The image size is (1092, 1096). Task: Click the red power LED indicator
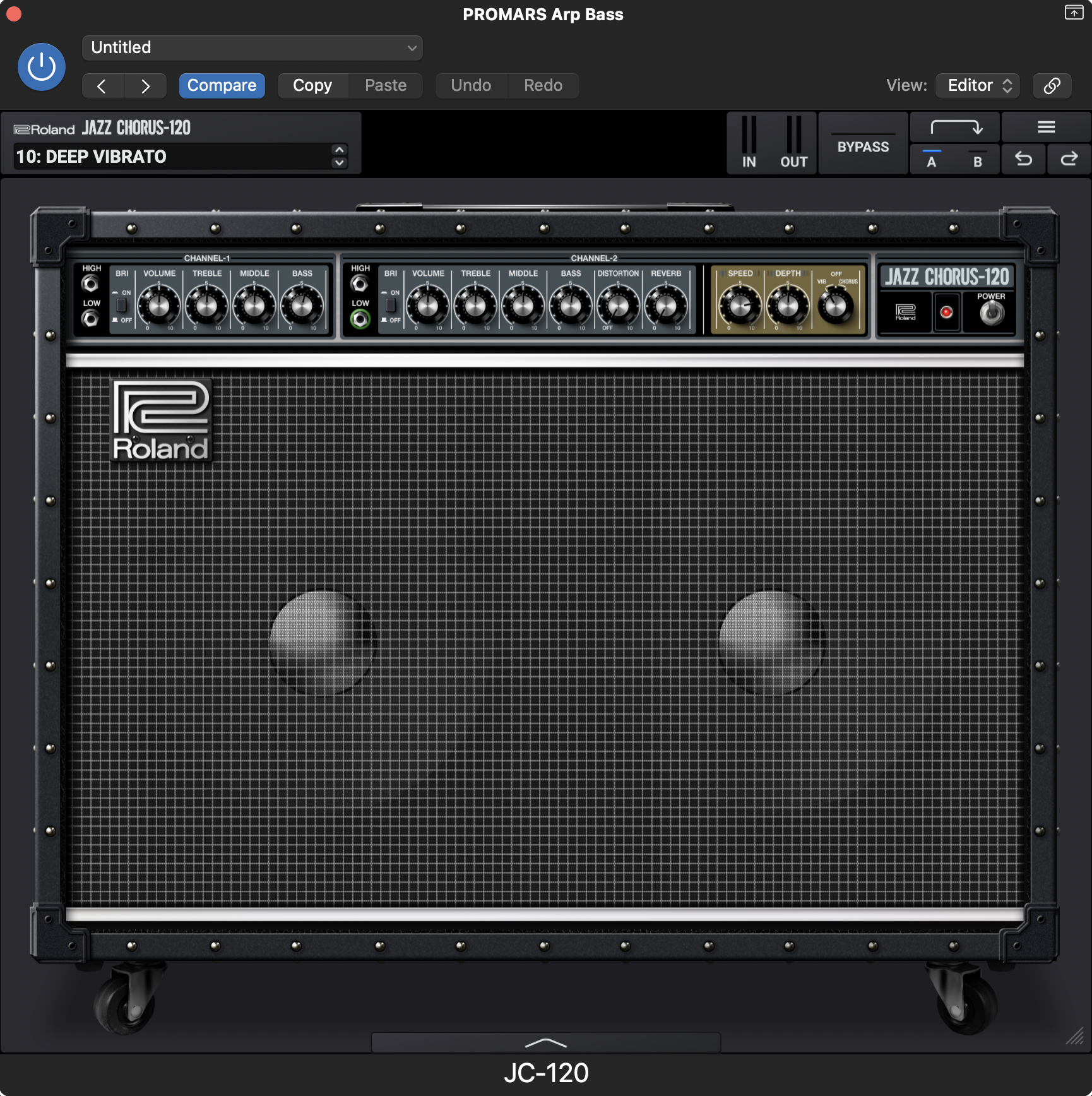pyautogui.click(x=946, y=312)
